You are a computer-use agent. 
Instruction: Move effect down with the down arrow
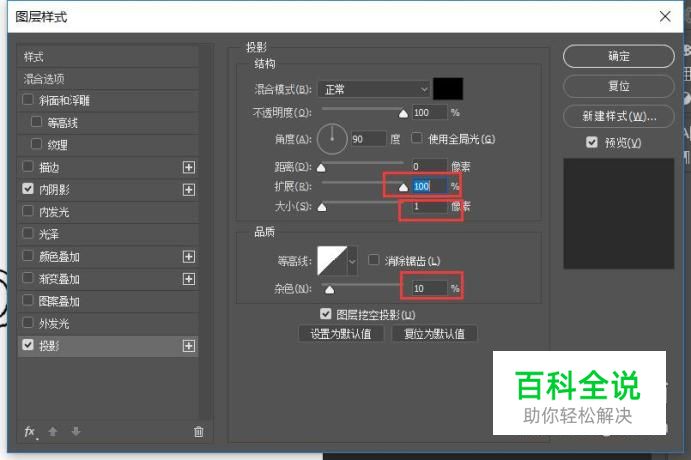76,431
